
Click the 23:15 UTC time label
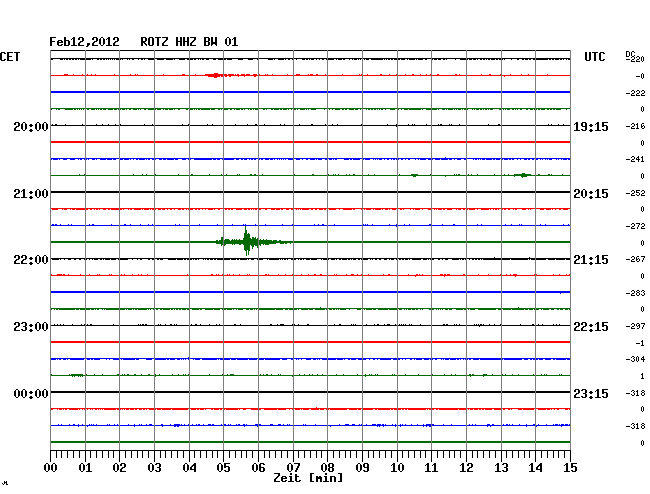tap(591, 393)
